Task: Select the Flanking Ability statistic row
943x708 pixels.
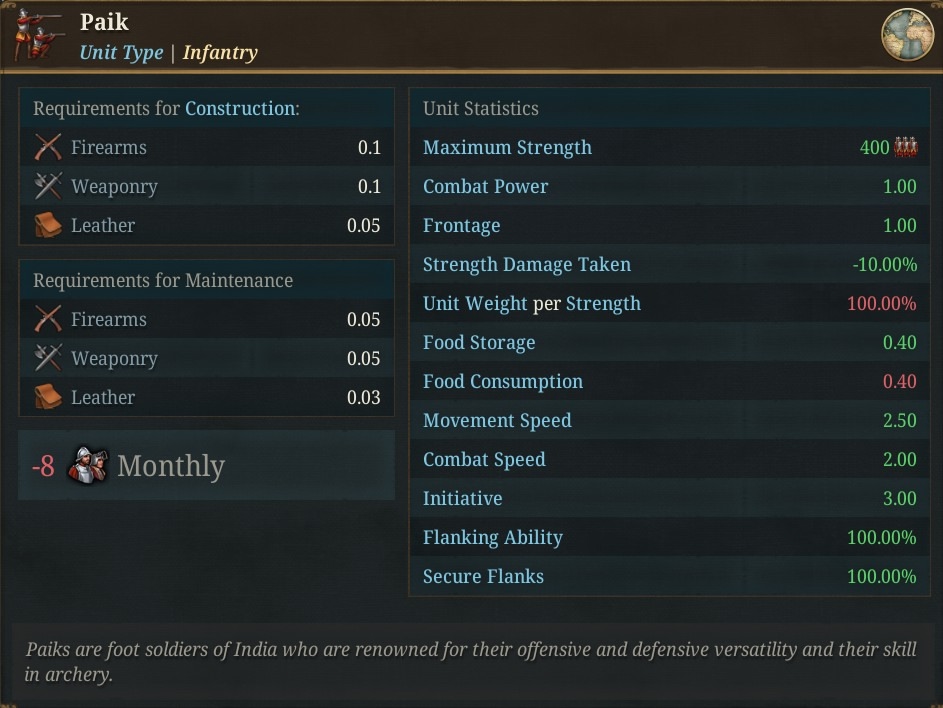Action: click(x=669, y=537)
